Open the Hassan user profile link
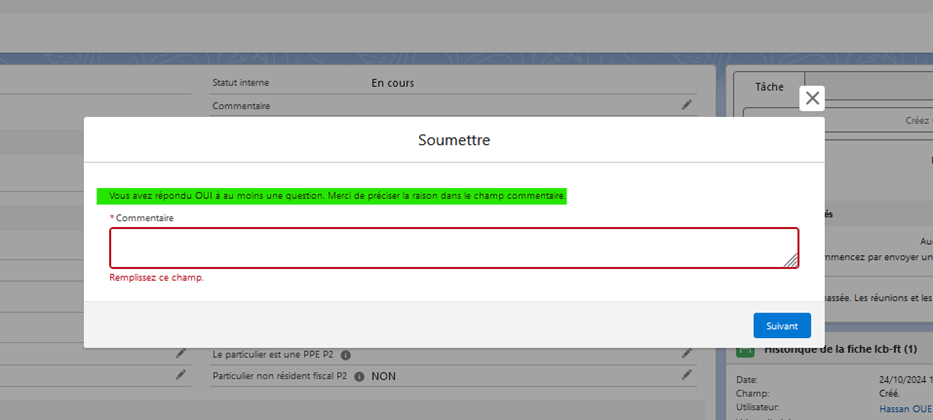Viewport: 933px width, 420px height. coord(905,409)
